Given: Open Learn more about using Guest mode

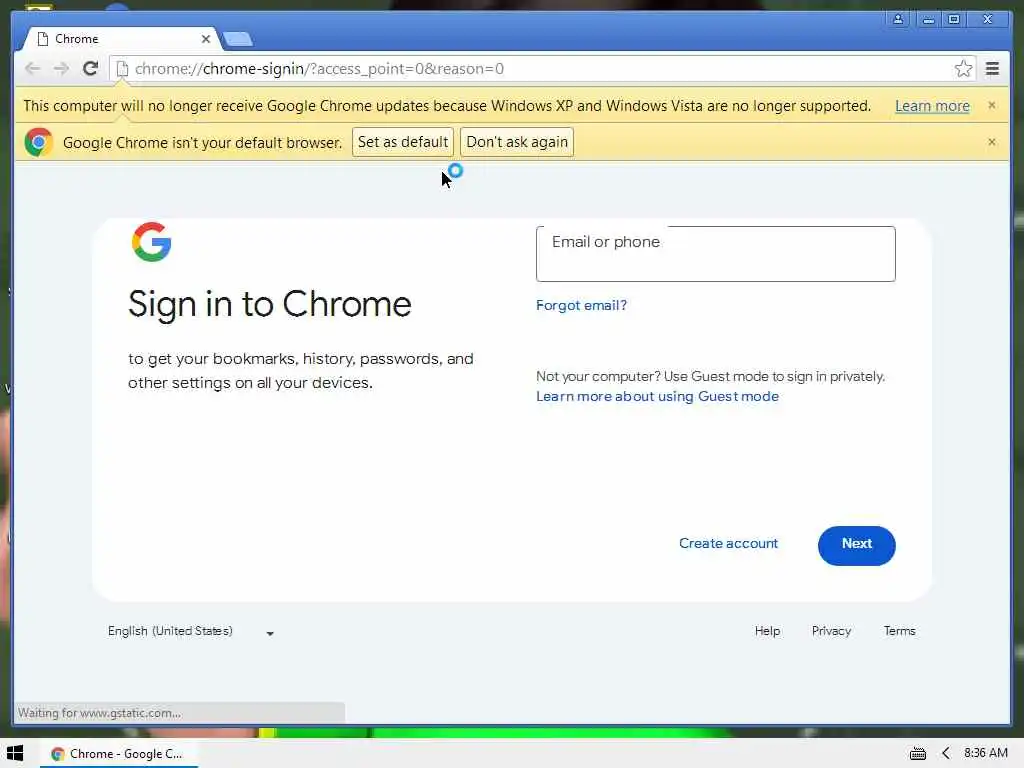Looking at the screenshot, I should (x=657, y=396).
